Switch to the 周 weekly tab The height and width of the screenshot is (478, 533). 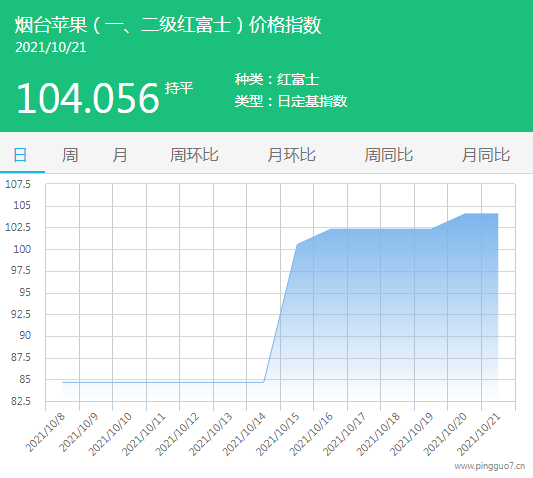pyautogui.click(x=70, y=155)
